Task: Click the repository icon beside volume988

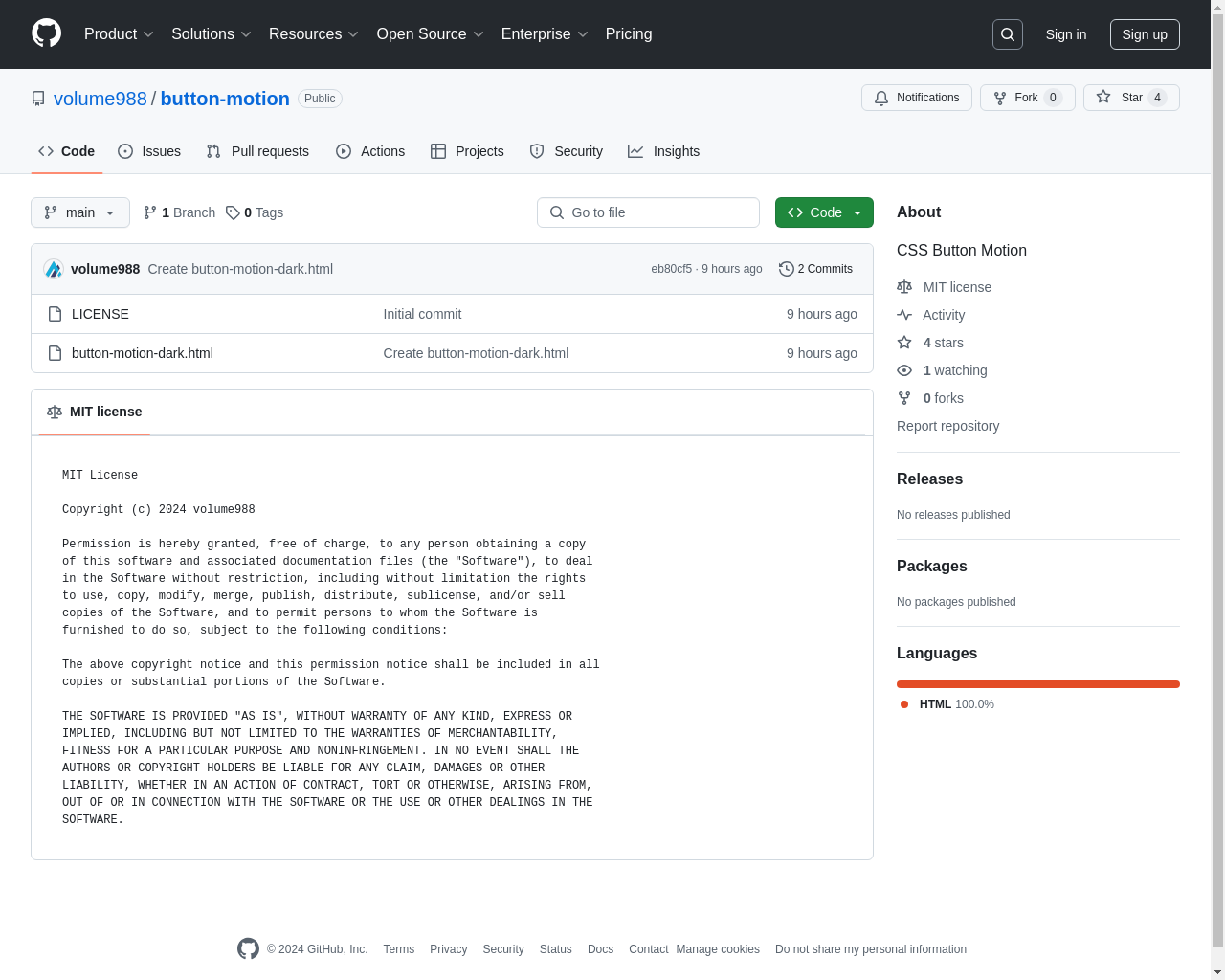Action: [x=38, y=99]
